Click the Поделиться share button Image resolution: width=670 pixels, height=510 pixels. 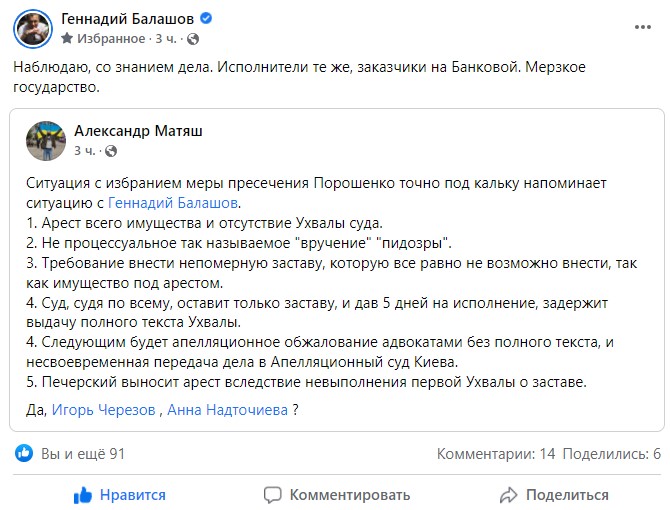553,494
